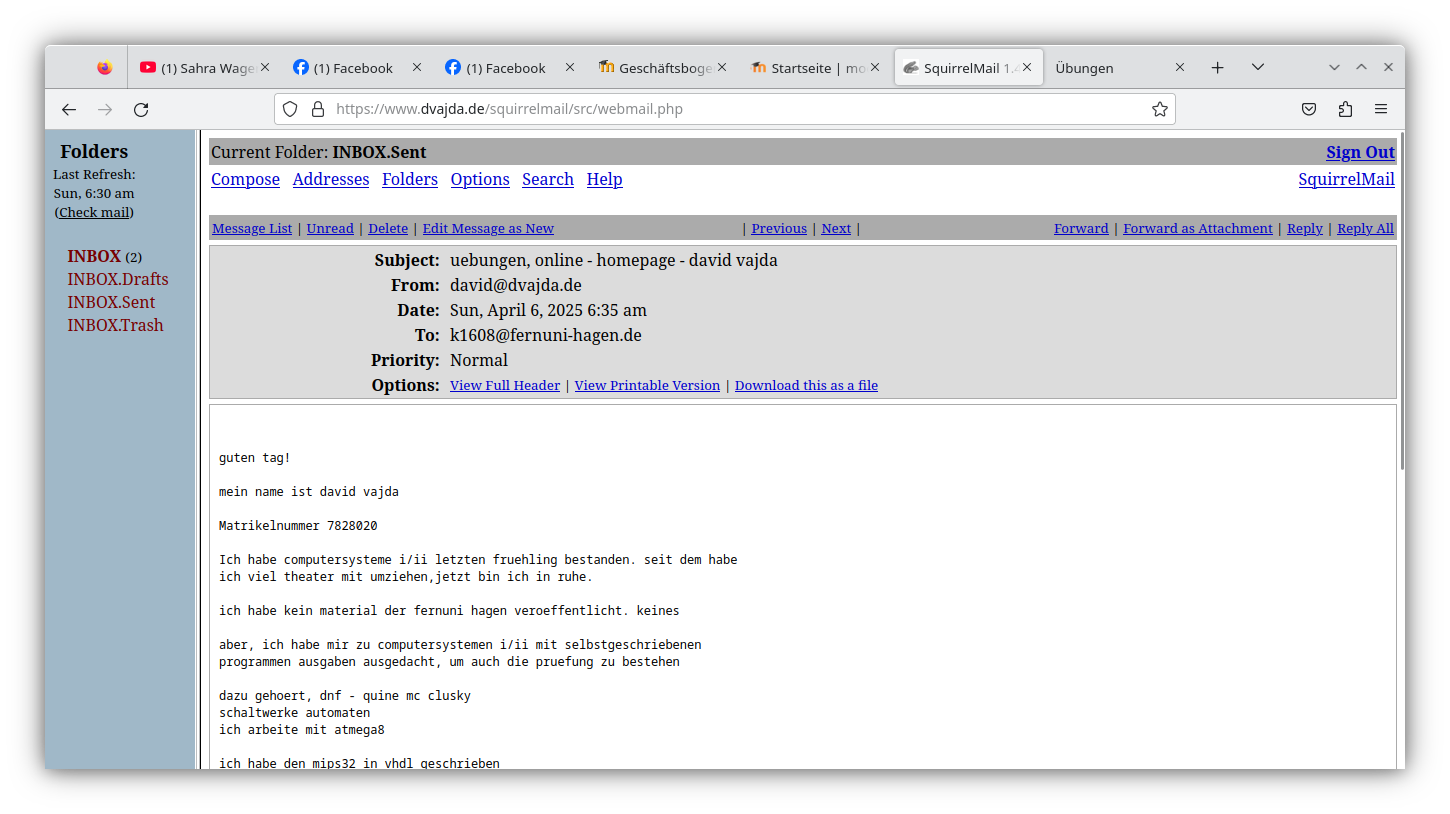Screen dimensions: 1450x814
Task: Expand the INBOX.Drafts folder
Action: (x=117, y=279)
